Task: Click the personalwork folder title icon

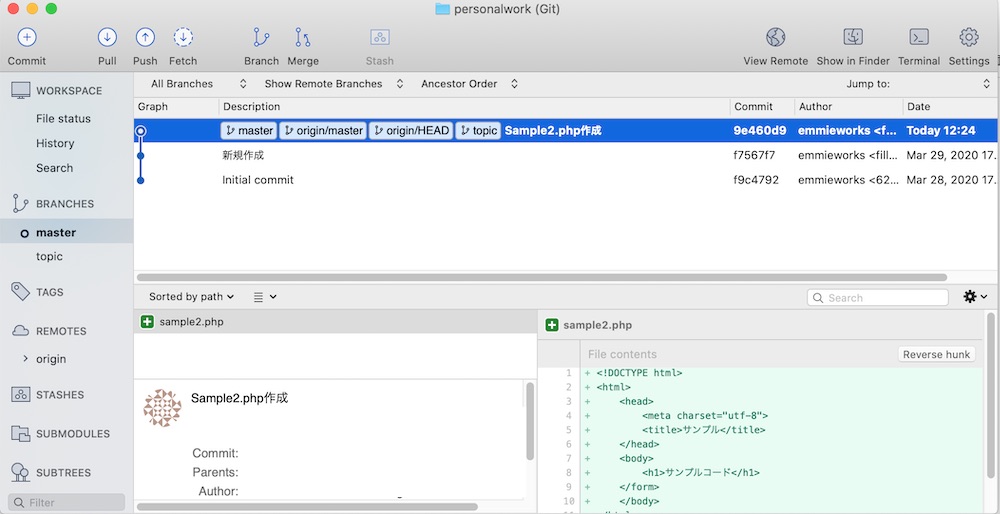Action: pyautogui.click(x=442, y=9)
